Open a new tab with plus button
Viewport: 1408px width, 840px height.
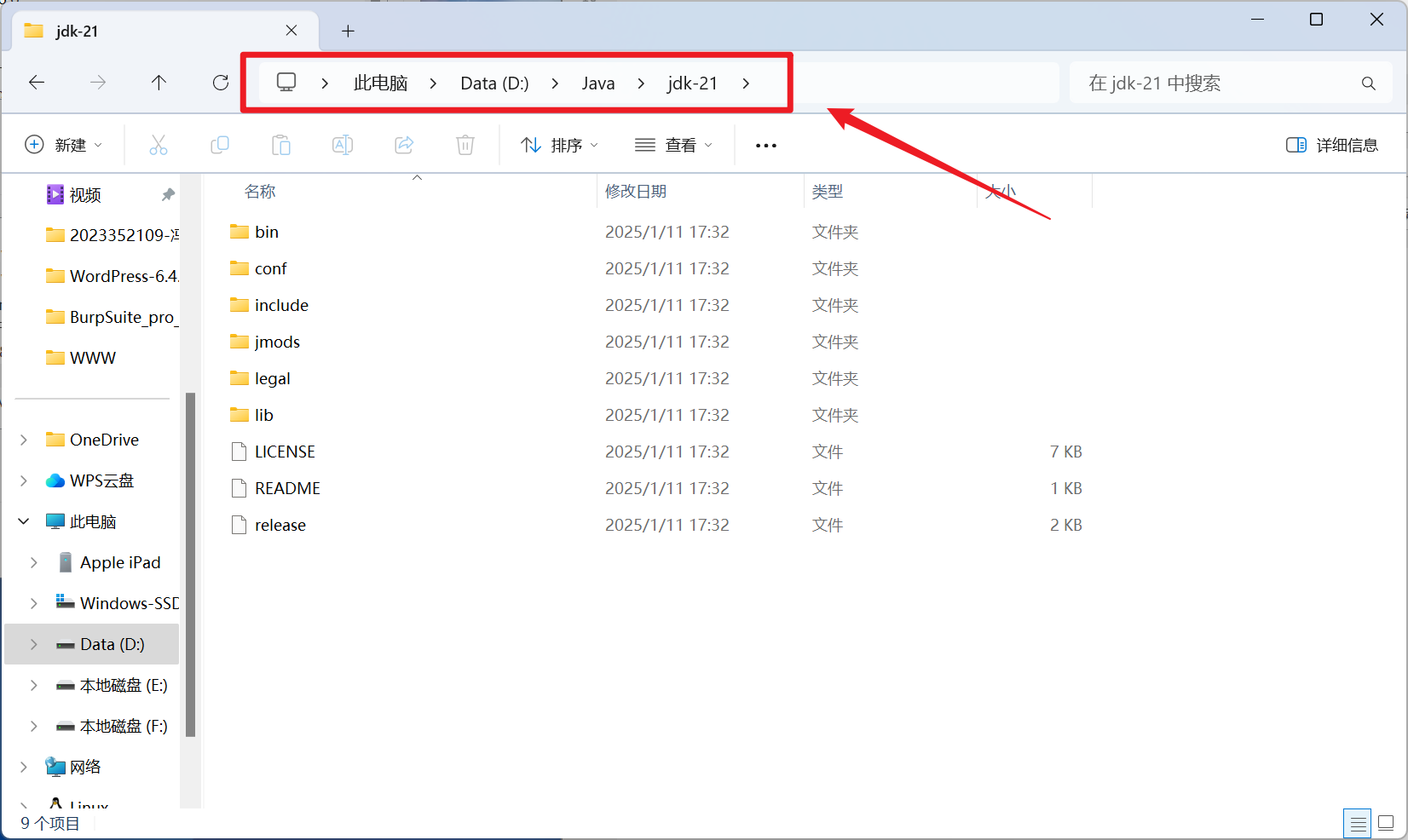[348, 32]
